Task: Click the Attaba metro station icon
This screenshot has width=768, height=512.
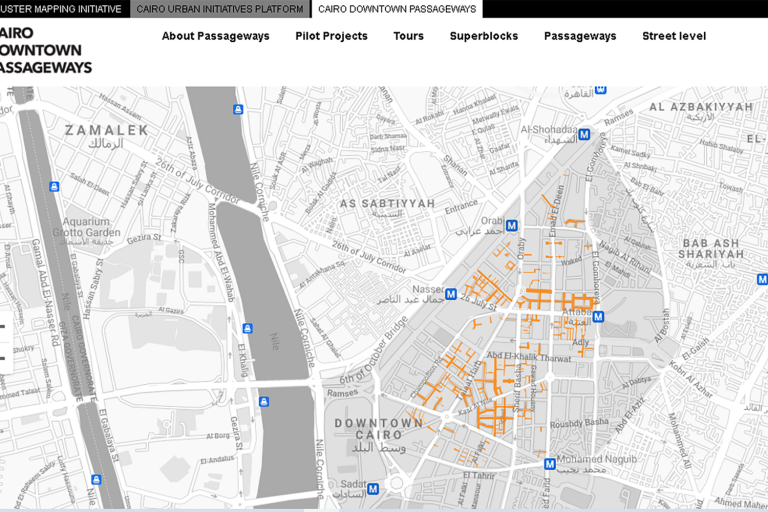Action: 598,317
